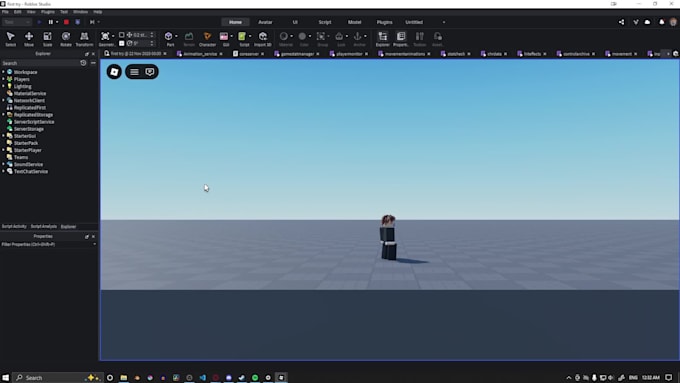The width and height of the screenshot is (680, 383).
Task: Click the Filter Properties input field
Action: pos(49,245)
